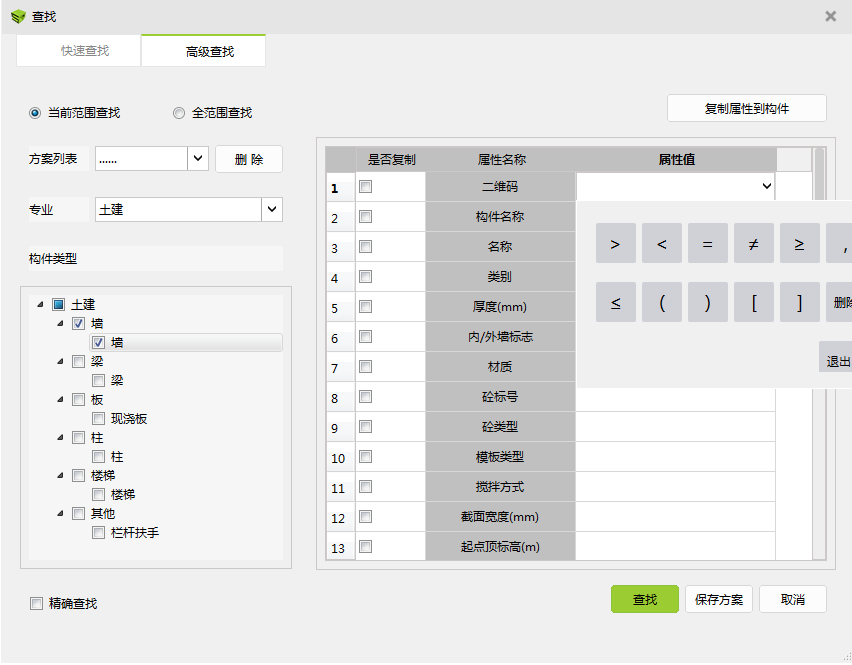
Task: Switch to the 高级查找 tab
Action: [x=204, y=51]
